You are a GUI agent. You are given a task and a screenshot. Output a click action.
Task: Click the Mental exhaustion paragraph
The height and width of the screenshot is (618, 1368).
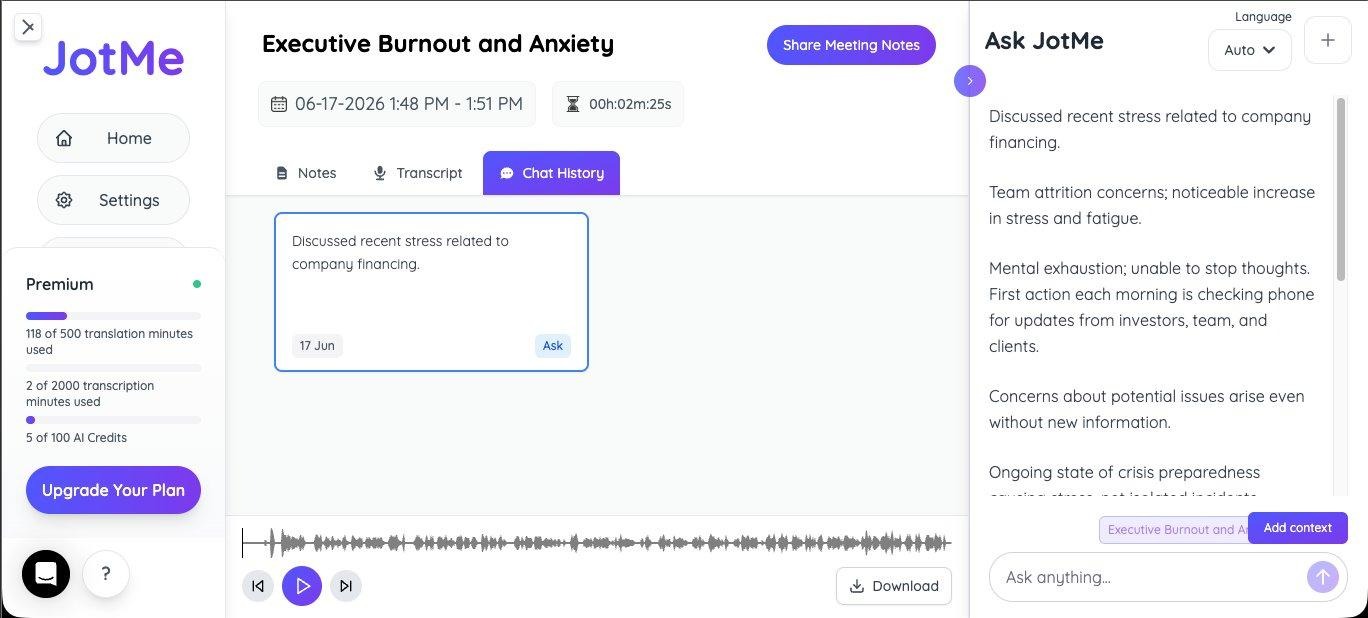pyautogui.click(x=1152, y=307)
